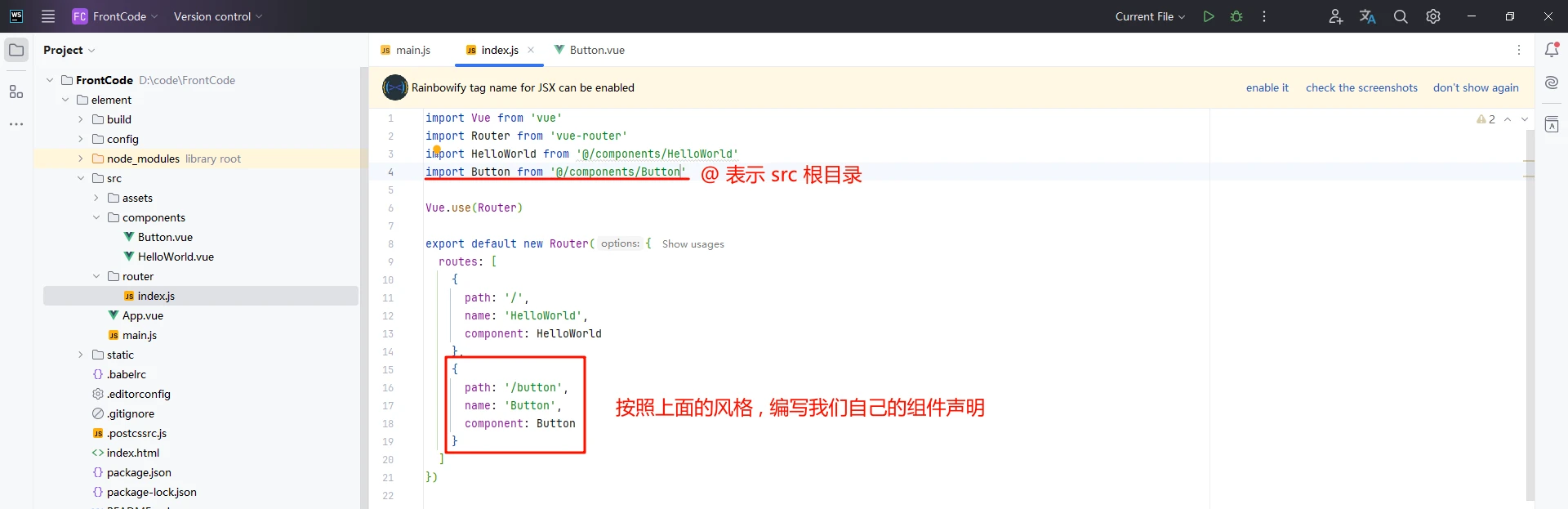Select HelloWorld.vue in the project tree
The height and width of the screenshot is (509, 1568).
[176, 257]
